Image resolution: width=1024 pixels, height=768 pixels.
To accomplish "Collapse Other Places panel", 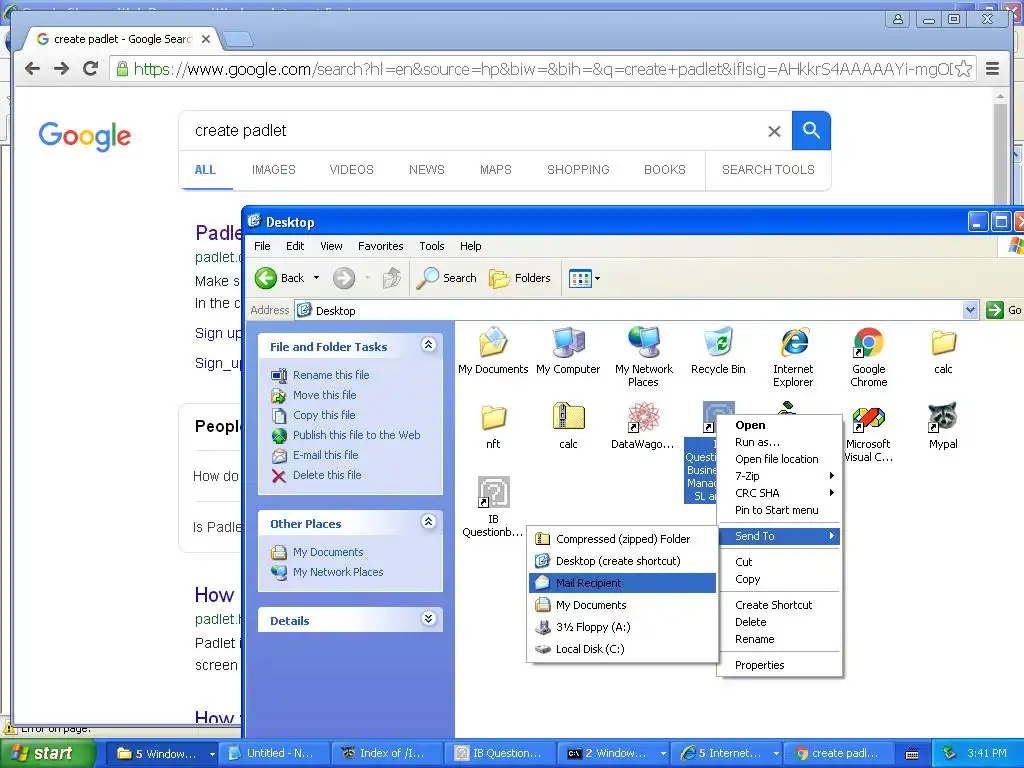I will pos(428,522).
